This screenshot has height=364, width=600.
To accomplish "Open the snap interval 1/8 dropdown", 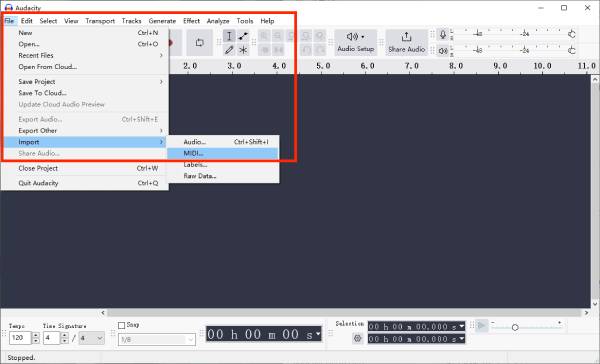I will tap(157, 339).
